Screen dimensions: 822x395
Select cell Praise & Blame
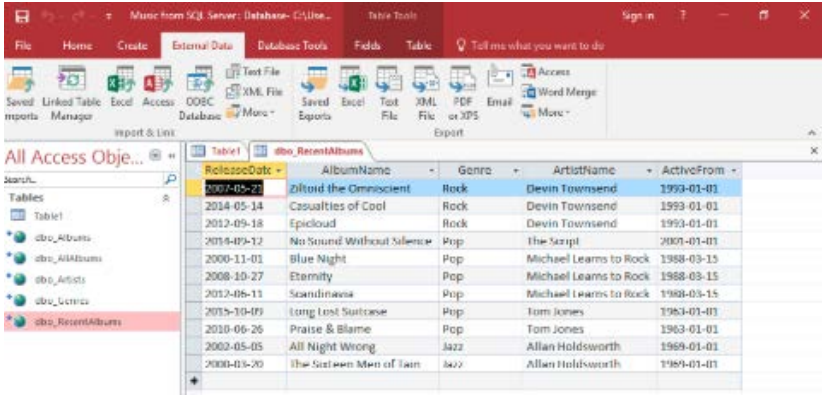[363, 329]
